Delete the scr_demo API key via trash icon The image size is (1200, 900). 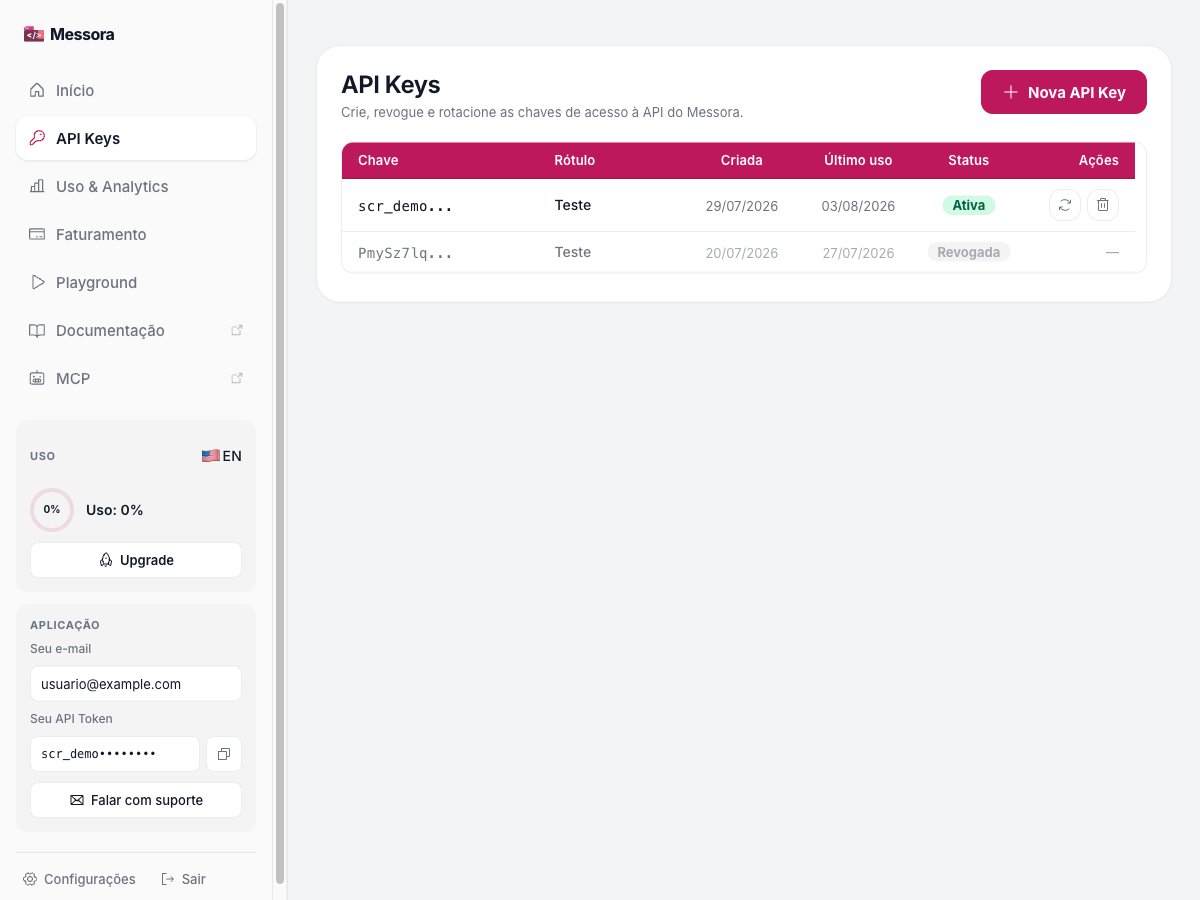click(x=1103, y=205)
